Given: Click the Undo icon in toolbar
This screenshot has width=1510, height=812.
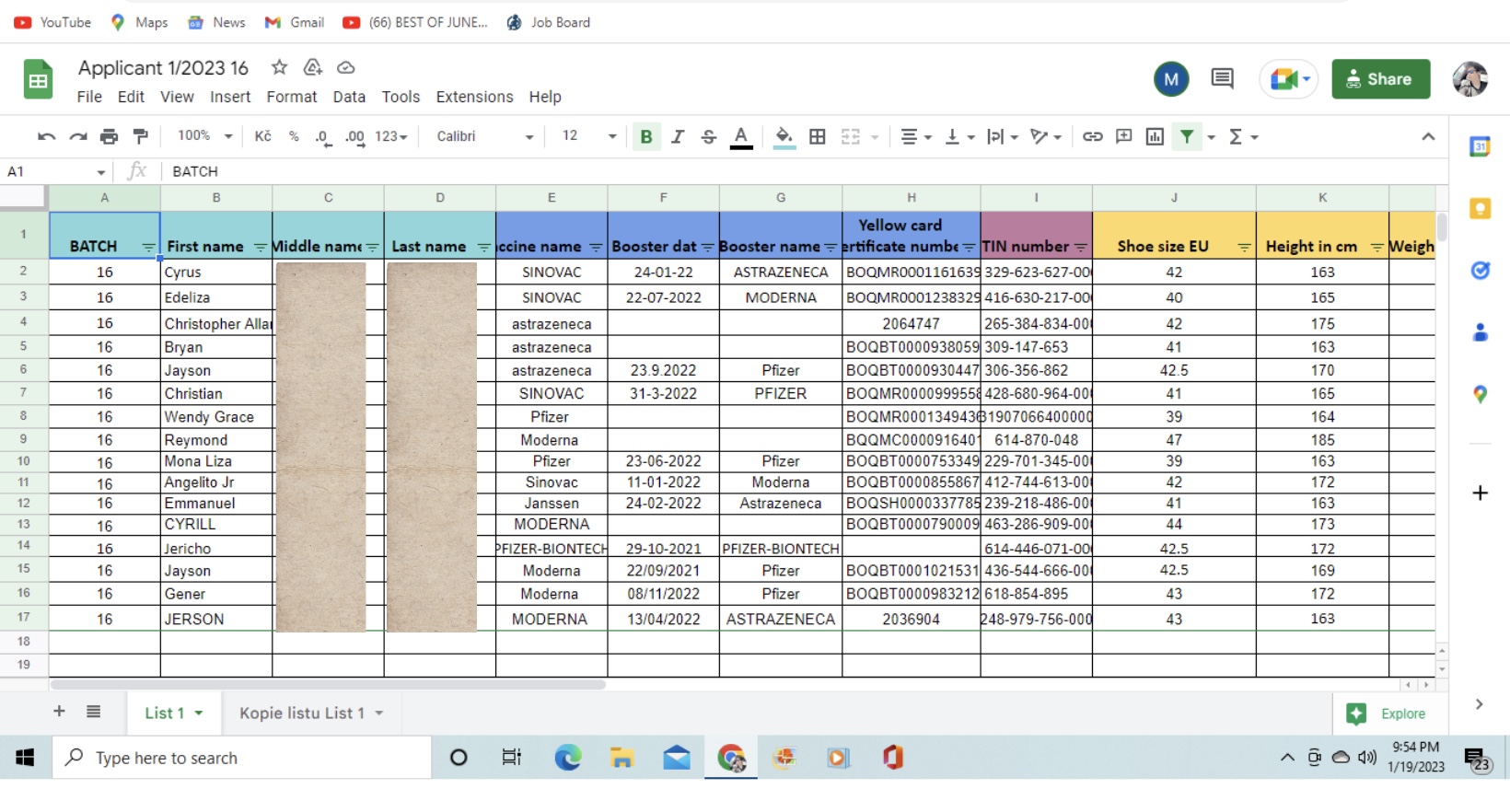Looking at the screenshot, I should coord(46,136).
